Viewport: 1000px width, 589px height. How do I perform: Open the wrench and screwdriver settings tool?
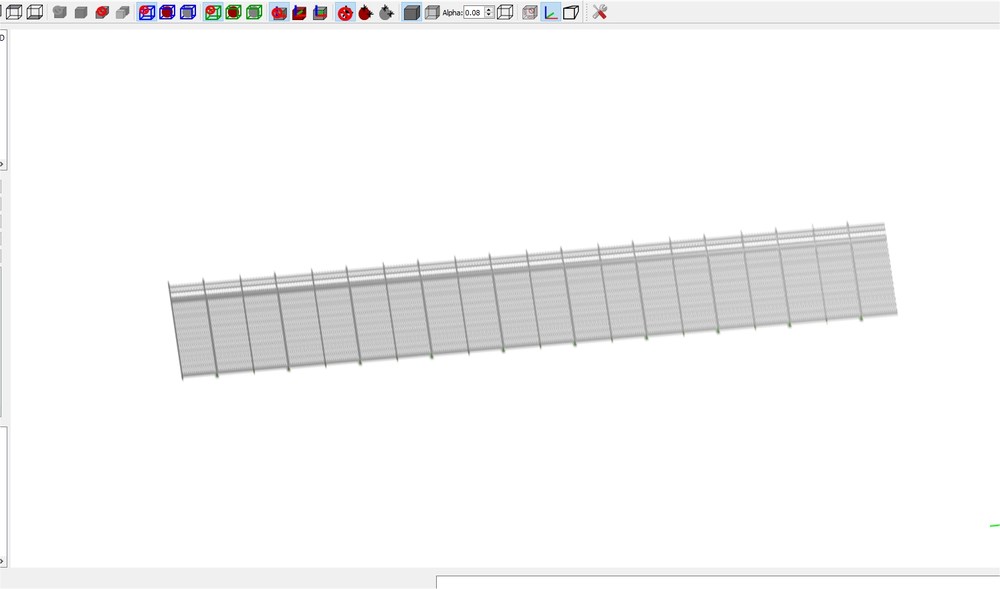(599, 12)
